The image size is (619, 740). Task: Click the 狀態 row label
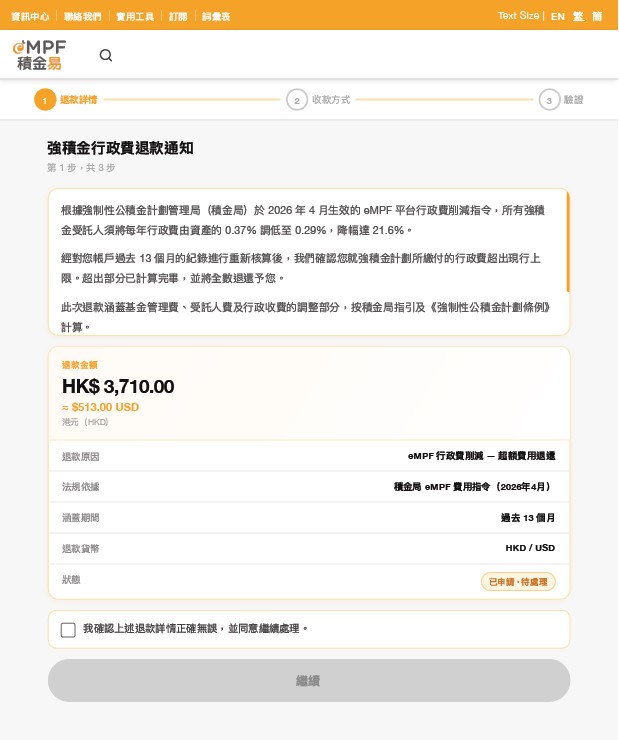(x=71, y=580)
